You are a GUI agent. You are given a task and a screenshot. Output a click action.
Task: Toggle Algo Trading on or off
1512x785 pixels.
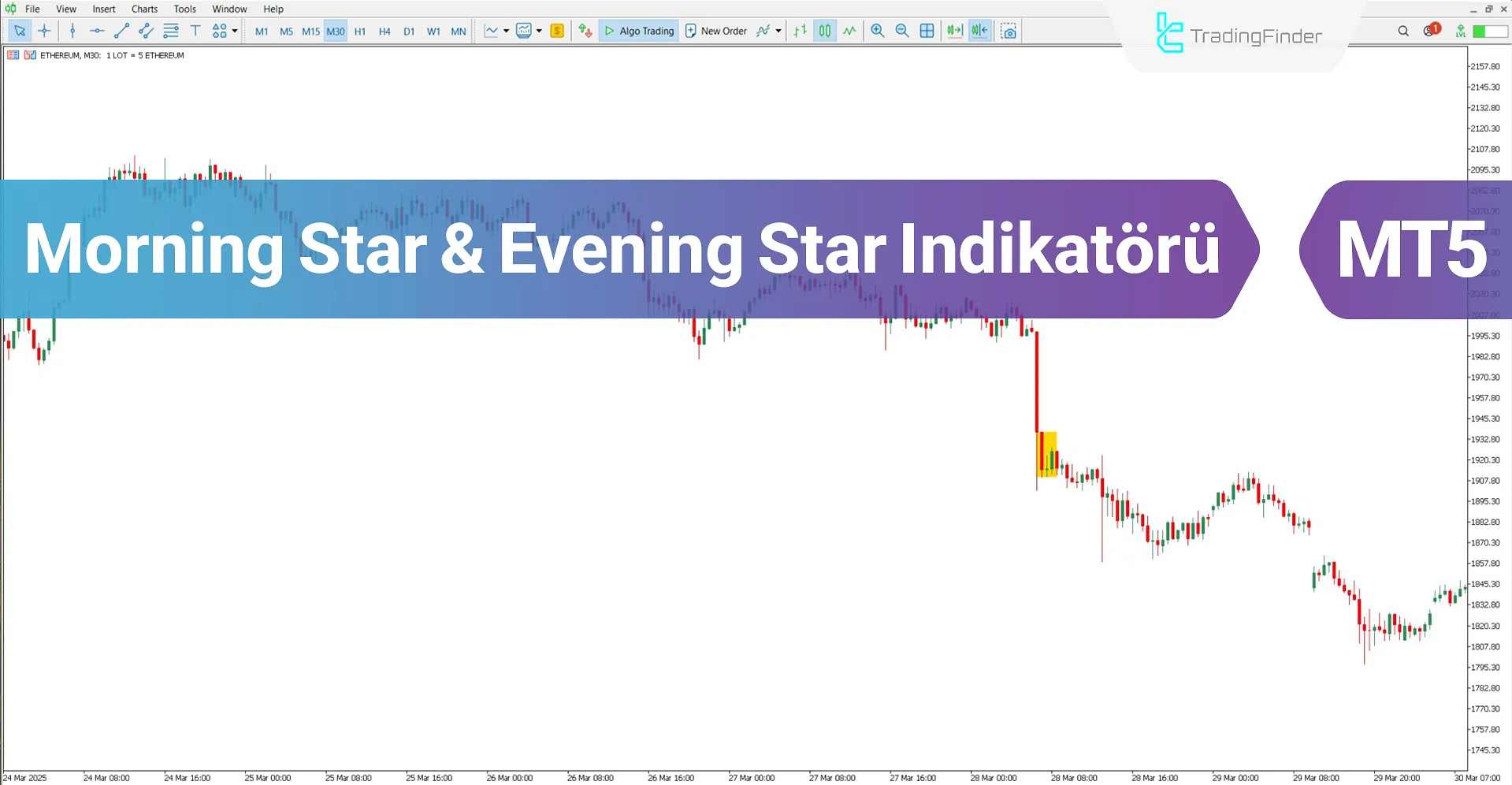(x=638, y=31)
